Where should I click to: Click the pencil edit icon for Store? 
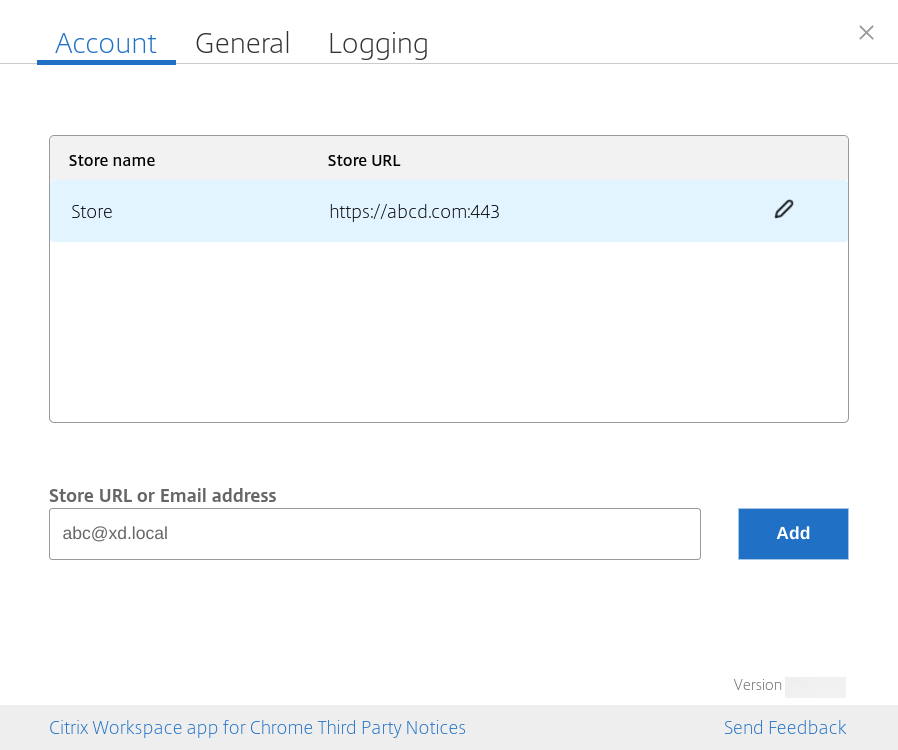pos(783,210)
